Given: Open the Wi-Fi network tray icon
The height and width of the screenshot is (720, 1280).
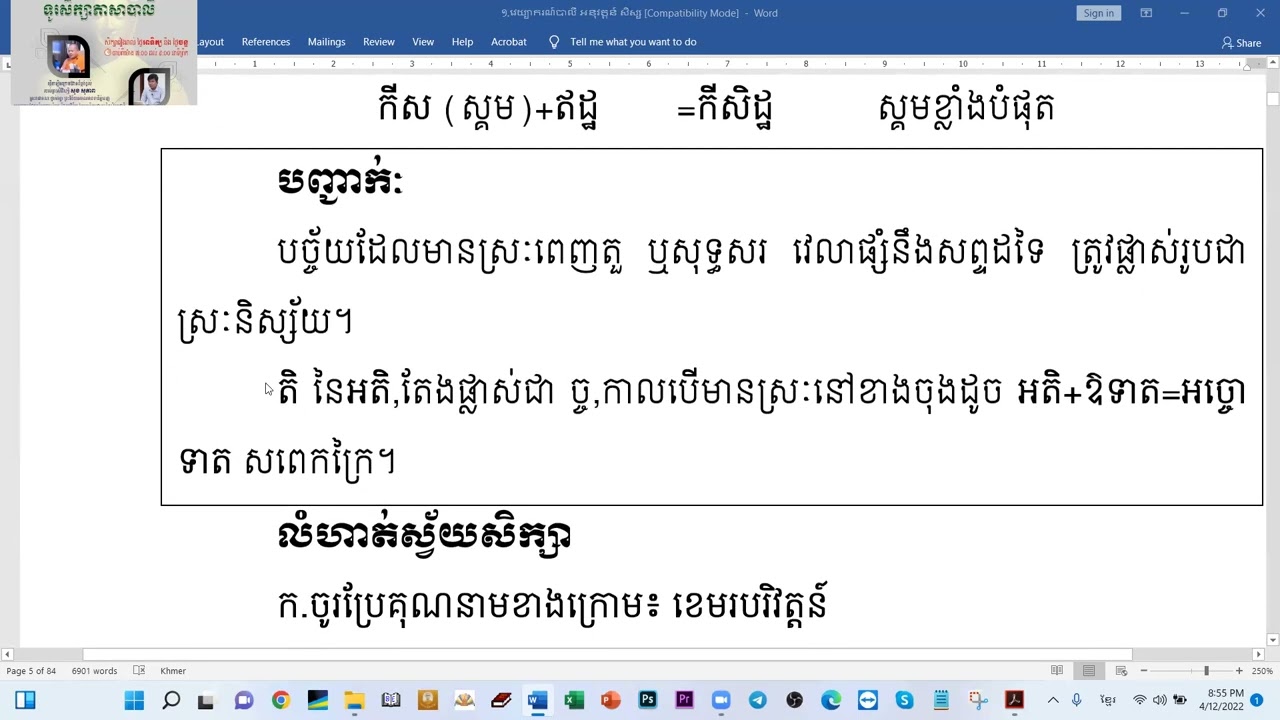Looking at the screenshot, I should click(1140, 700).
